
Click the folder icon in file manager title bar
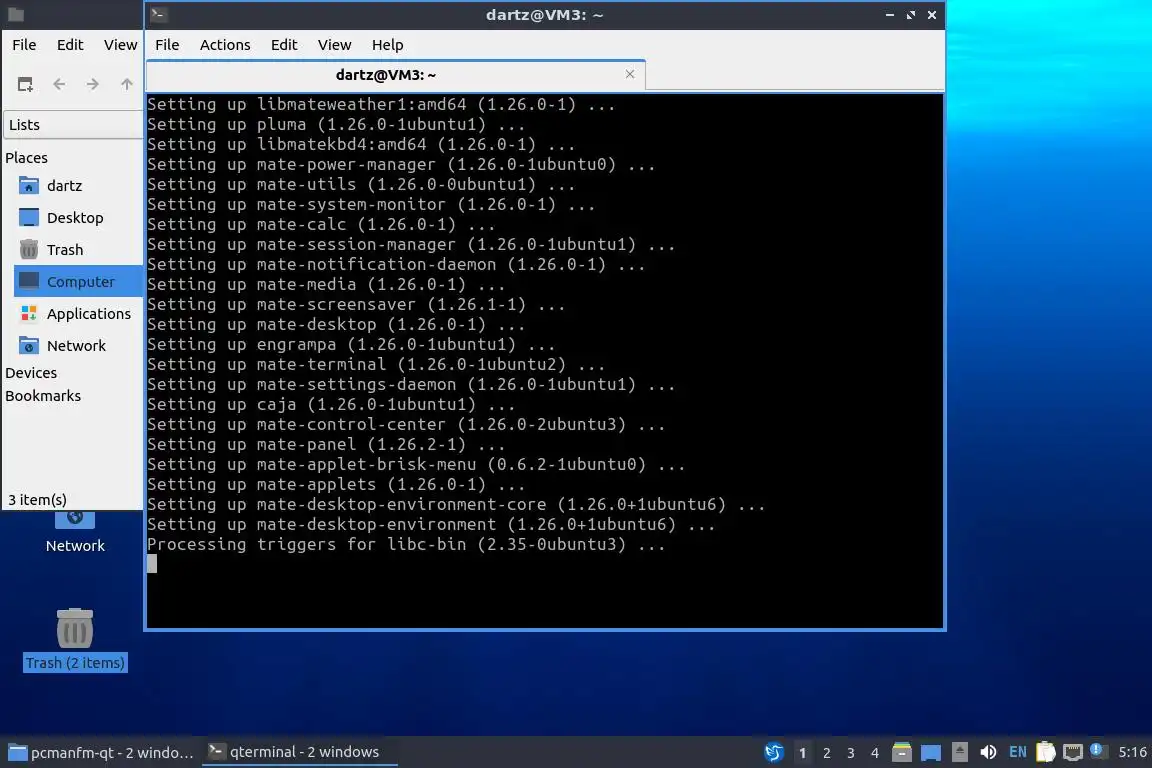click(x=15, y=14)
